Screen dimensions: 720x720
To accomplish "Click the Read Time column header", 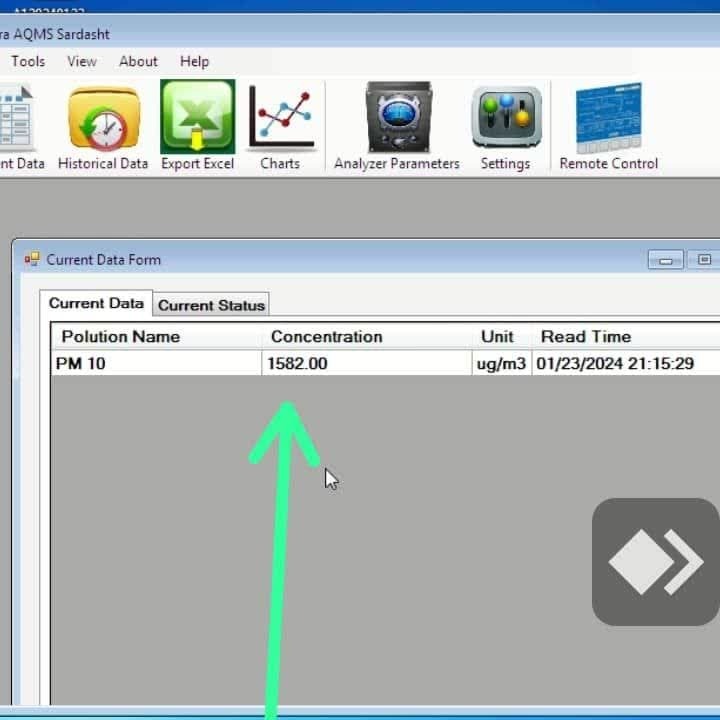I will [586, 337].
